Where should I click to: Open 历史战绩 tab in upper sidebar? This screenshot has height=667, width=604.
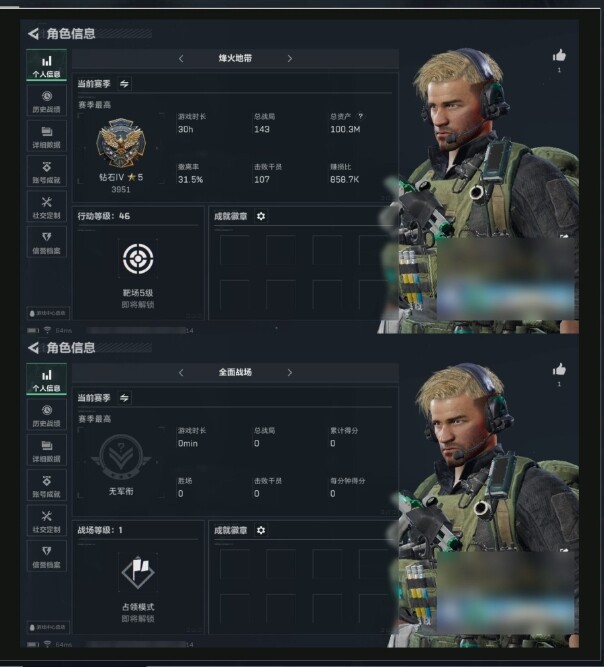(46, 101)
